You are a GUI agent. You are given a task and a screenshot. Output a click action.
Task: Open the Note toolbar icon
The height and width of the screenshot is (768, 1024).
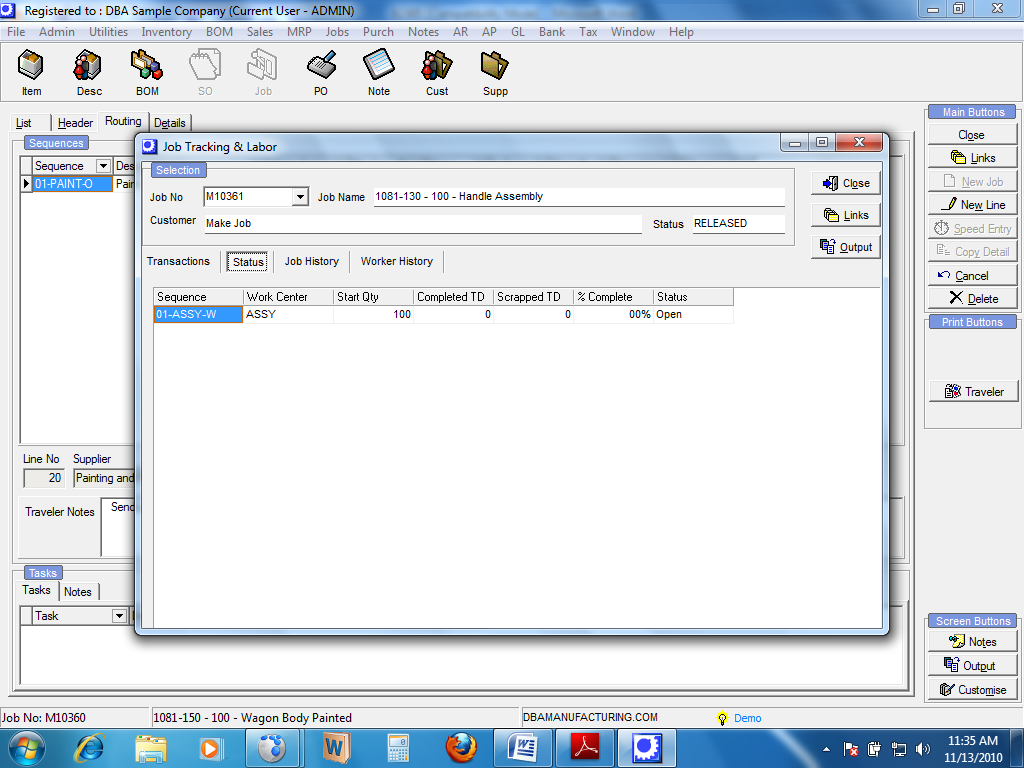pyautogui.click(x=379, y=74)
